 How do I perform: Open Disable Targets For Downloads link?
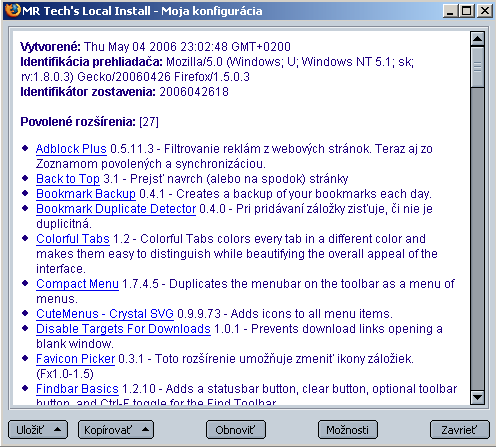[123, 329]
